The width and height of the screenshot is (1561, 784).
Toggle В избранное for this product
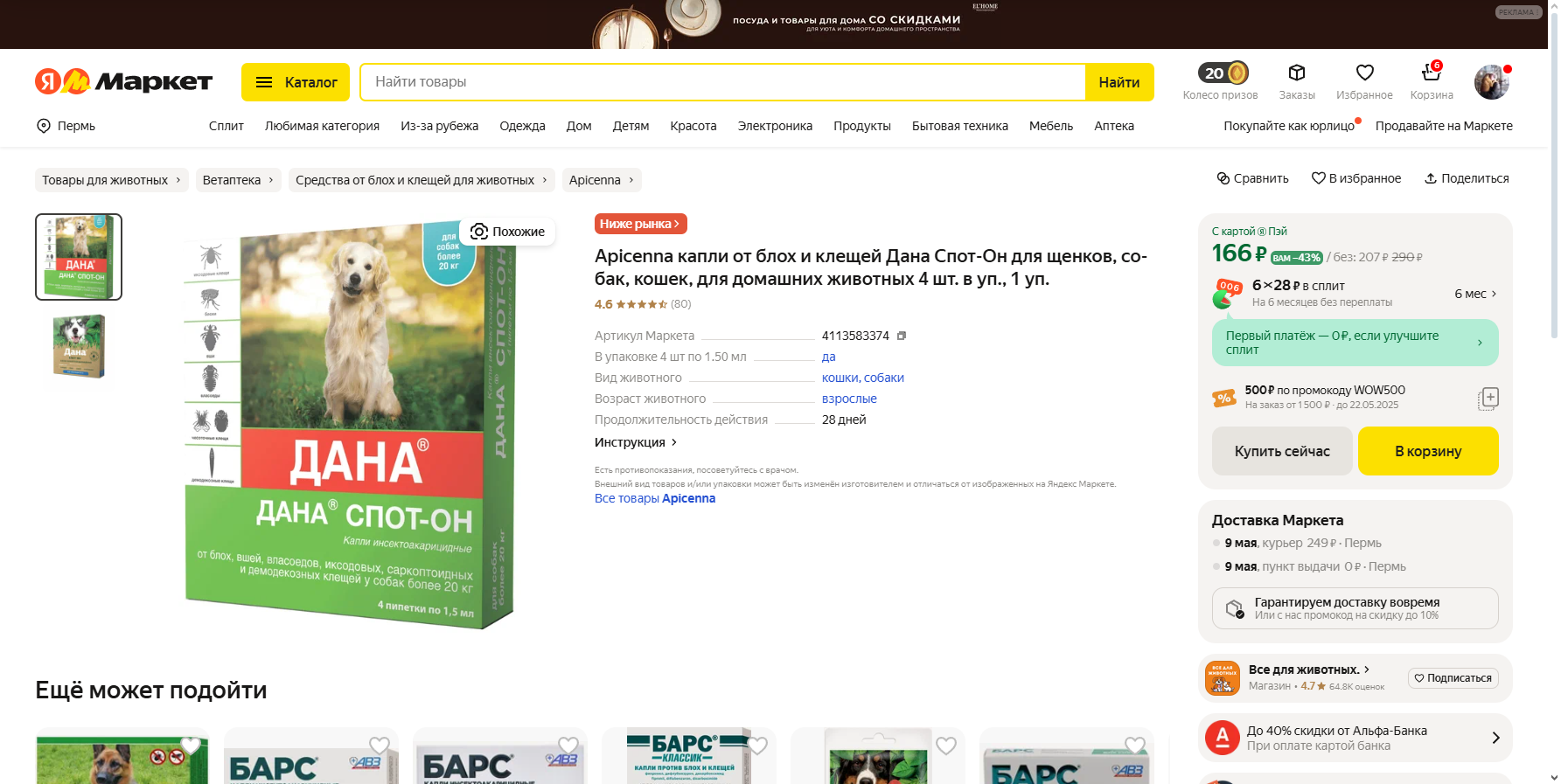[x=1355, y=178]
